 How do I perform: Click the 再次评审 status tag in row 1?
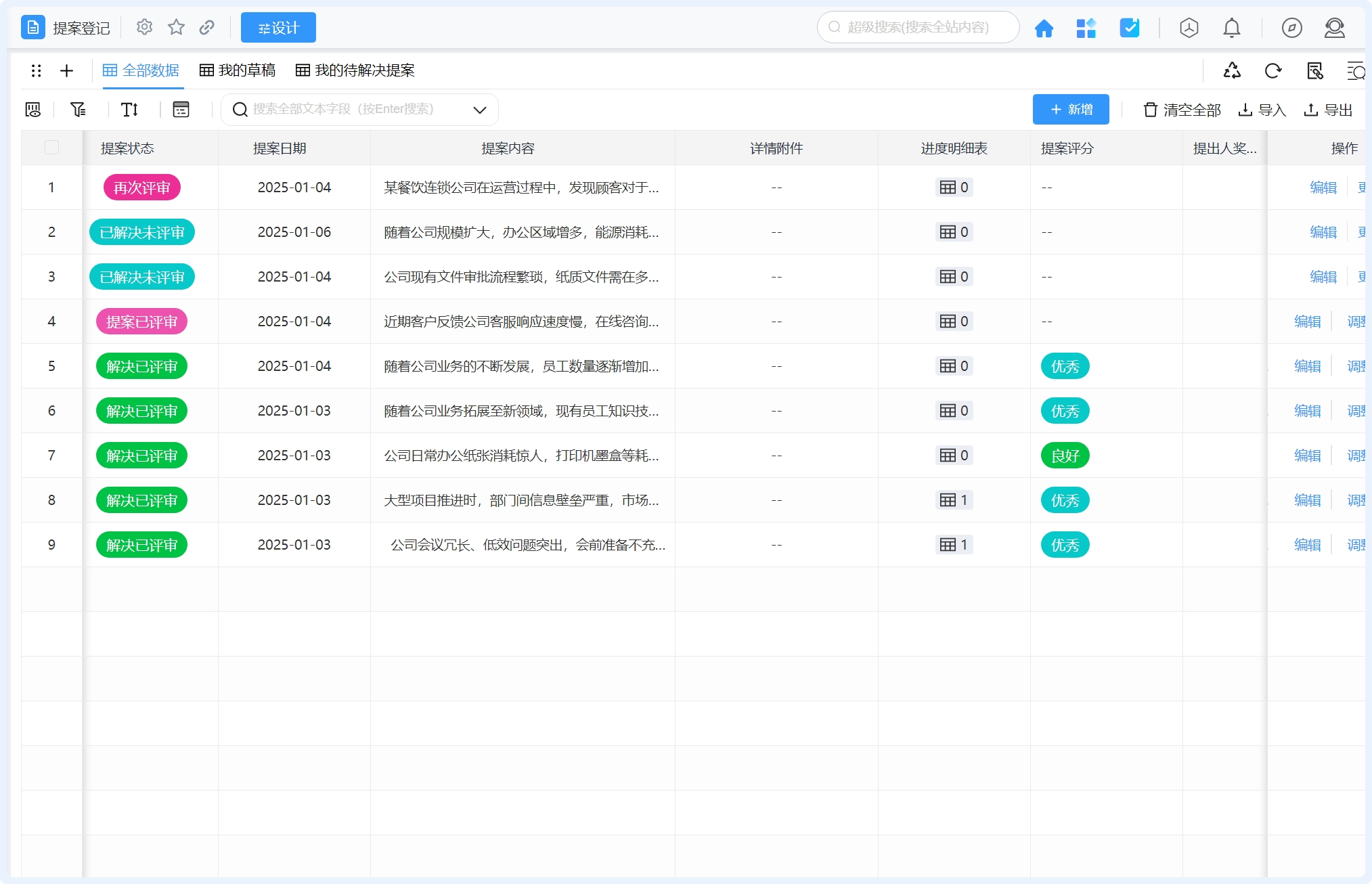click(141, 187)
